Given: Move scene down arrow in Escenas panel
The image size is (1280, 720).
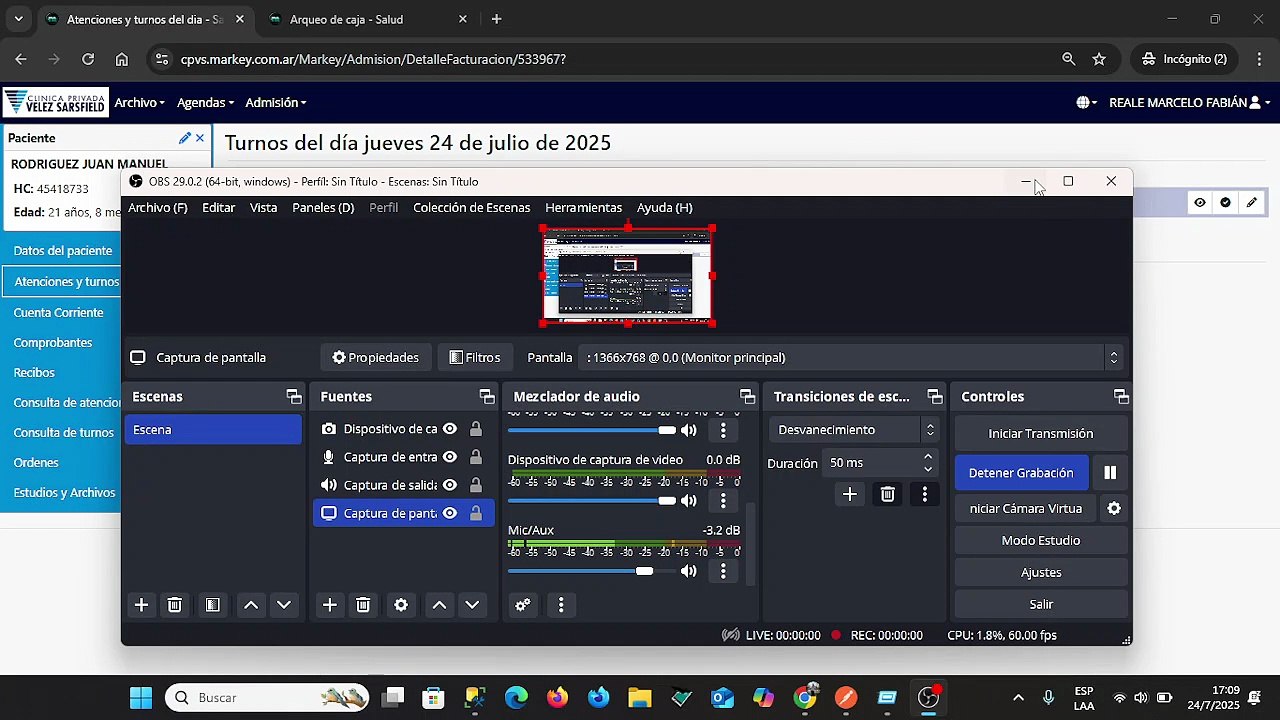Looking at the screenshot, I should [x=284, y=605].
